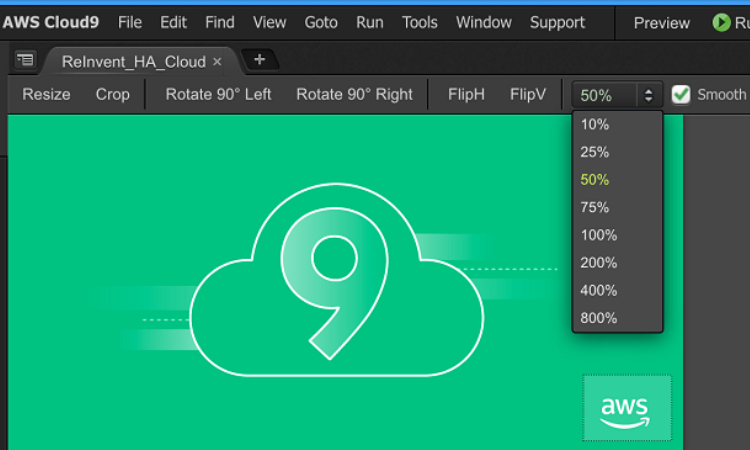Select the highlighted 50% zoom option
The height and width of the screenshot is (450, 750).
pyautogui.click(x=617, y=180)
